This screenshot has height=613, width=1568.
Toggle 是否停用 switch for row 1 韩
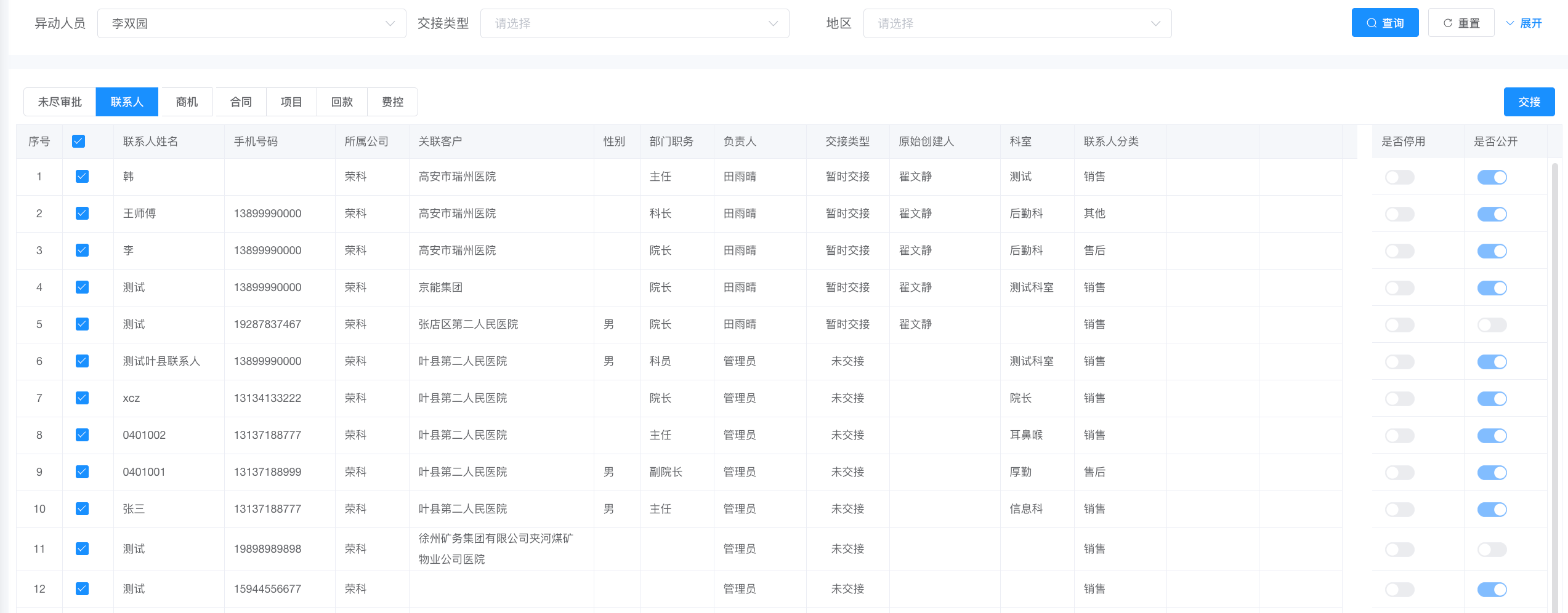(x=1399, y=177)
